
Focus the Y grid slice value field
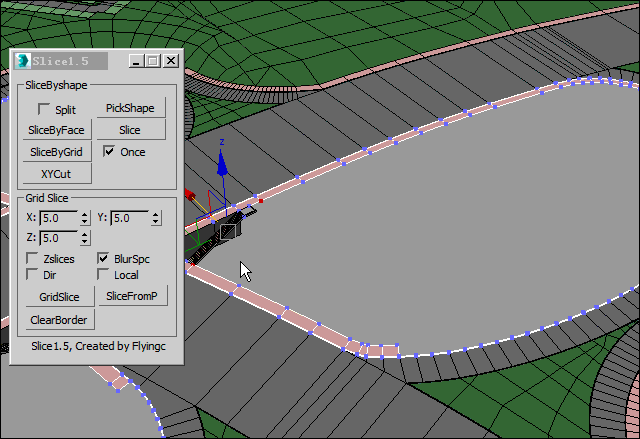coord(130,218)
